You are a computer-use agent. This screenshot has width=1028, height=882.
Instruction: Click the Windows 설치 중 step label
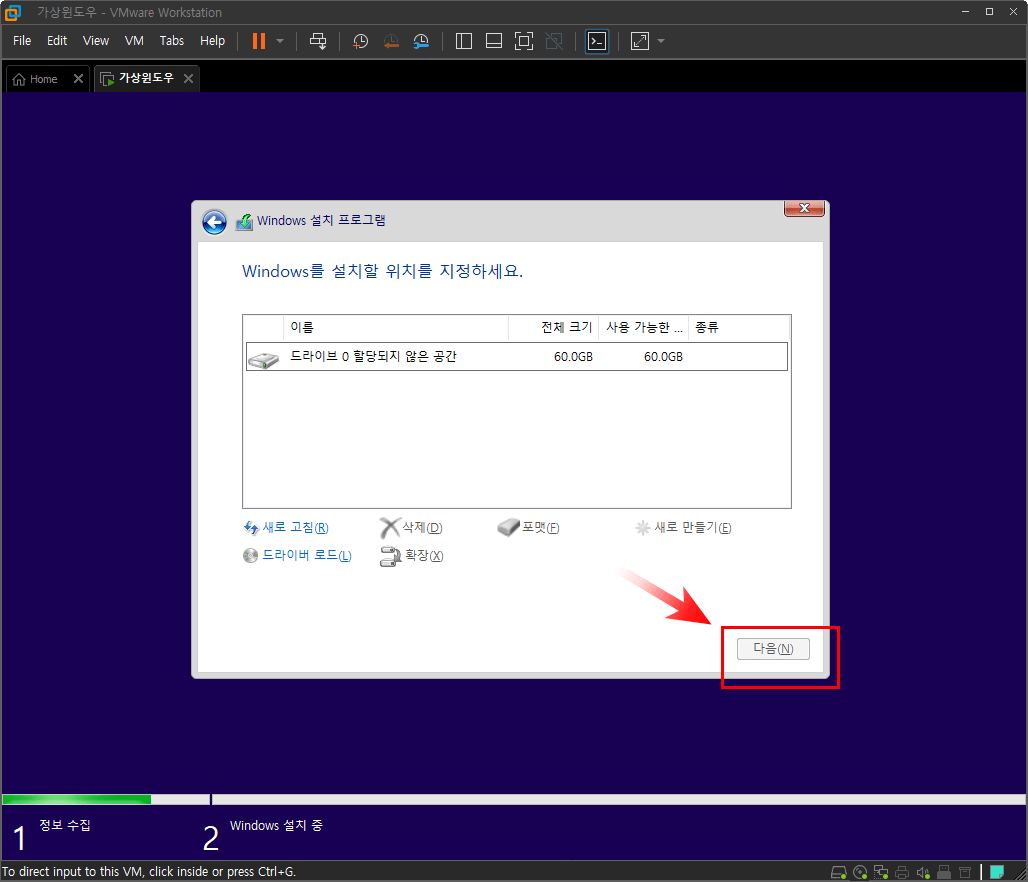tap(276, 825)
